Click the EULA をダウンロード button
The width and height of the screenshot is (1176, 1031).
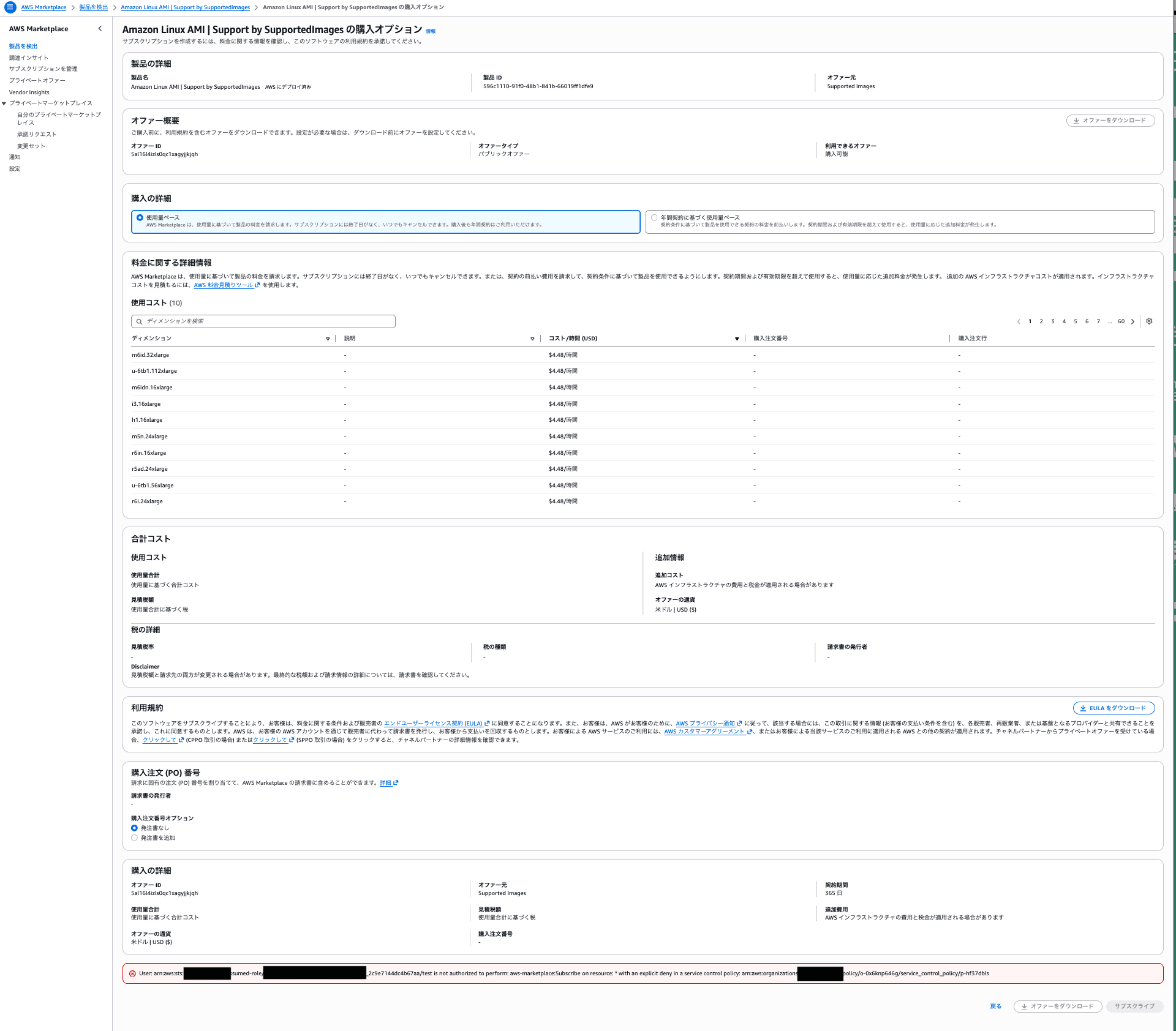pos(1114,708)
